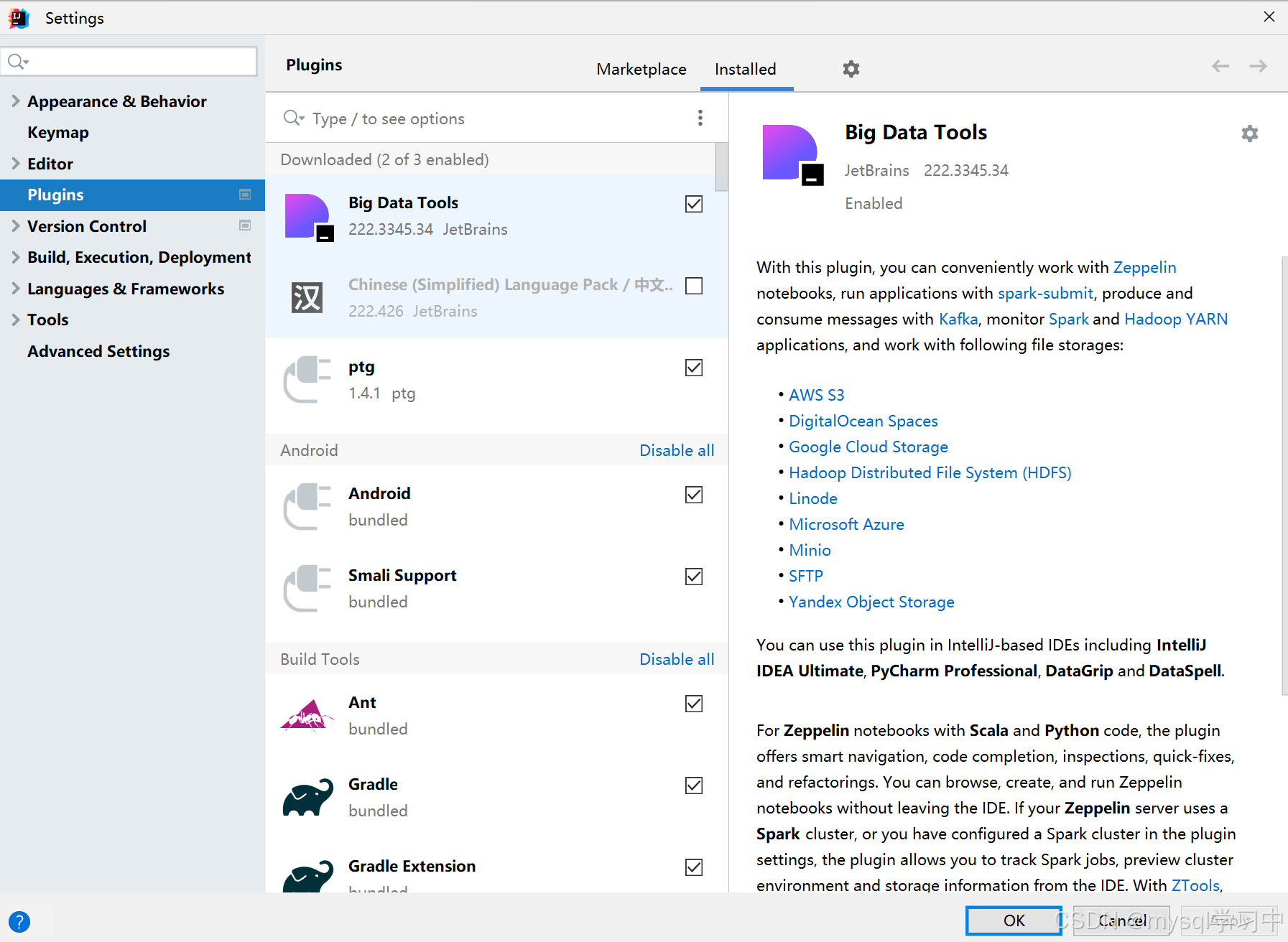
Task: Click the Big Data Tools list icon
Action: pyautogui.click(x=309, y=217)
